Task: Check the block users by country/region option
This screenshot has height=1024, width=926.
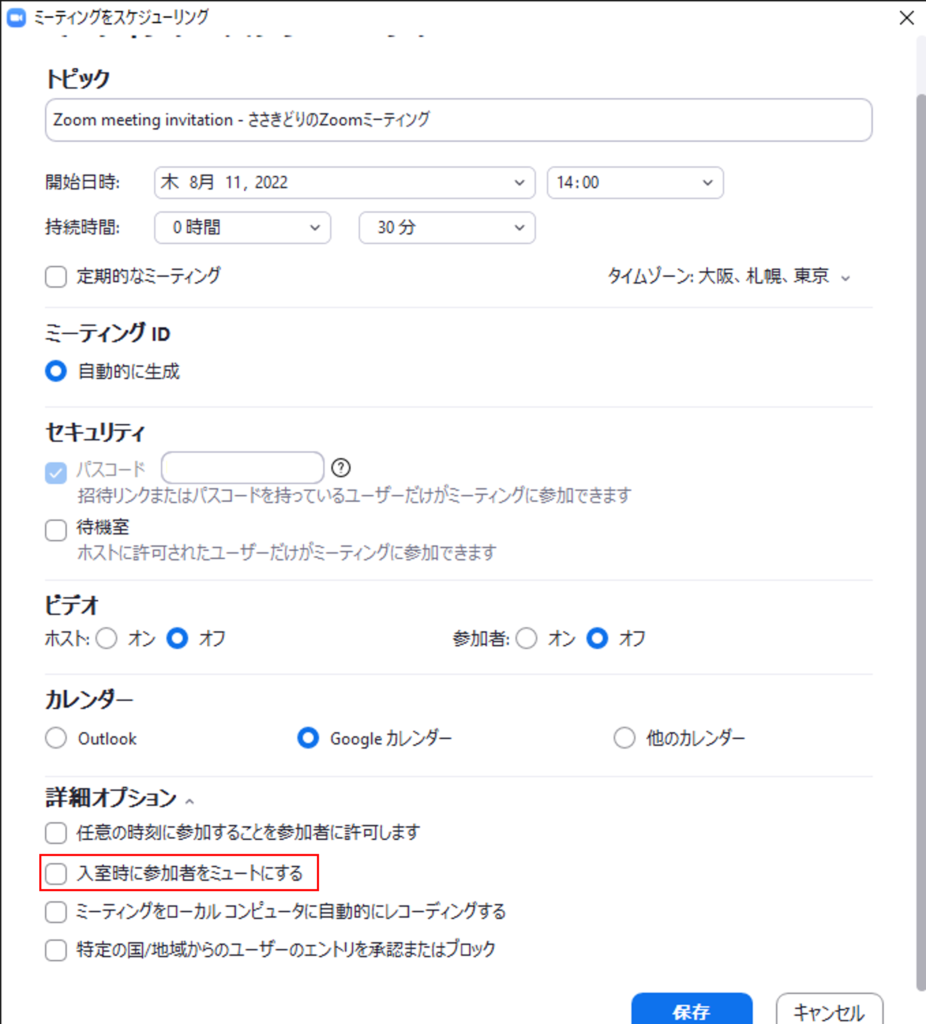Action: click(56, 950)
